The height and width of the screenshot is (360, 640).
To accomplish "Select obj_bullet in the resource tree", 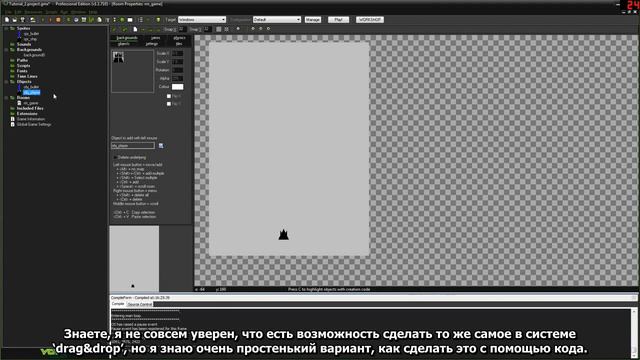I will coord(31,87).
